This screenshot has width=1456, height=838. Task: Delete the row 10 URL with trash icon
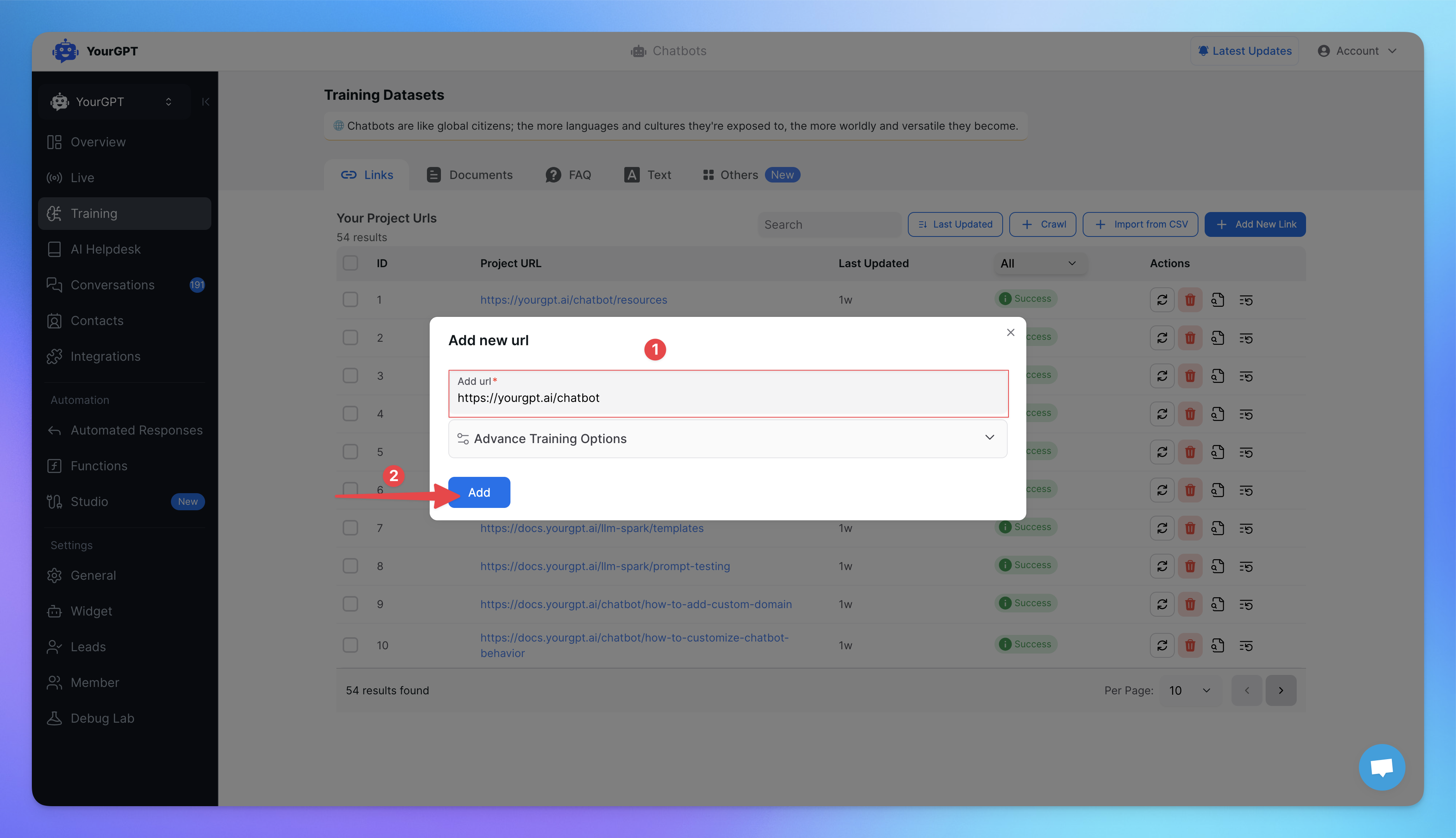coord(1190,645)
